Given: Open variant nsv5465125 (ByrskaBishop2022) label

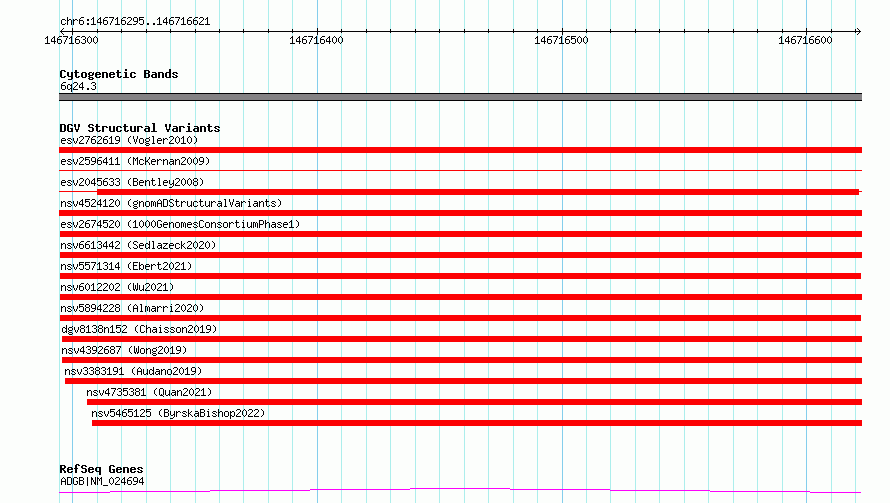Looking at the screenshot, I should click(x=178, y=413).
